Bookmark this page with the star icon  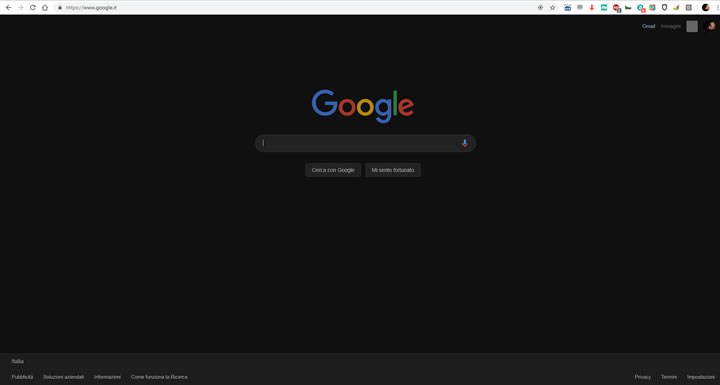pos(552,7)
